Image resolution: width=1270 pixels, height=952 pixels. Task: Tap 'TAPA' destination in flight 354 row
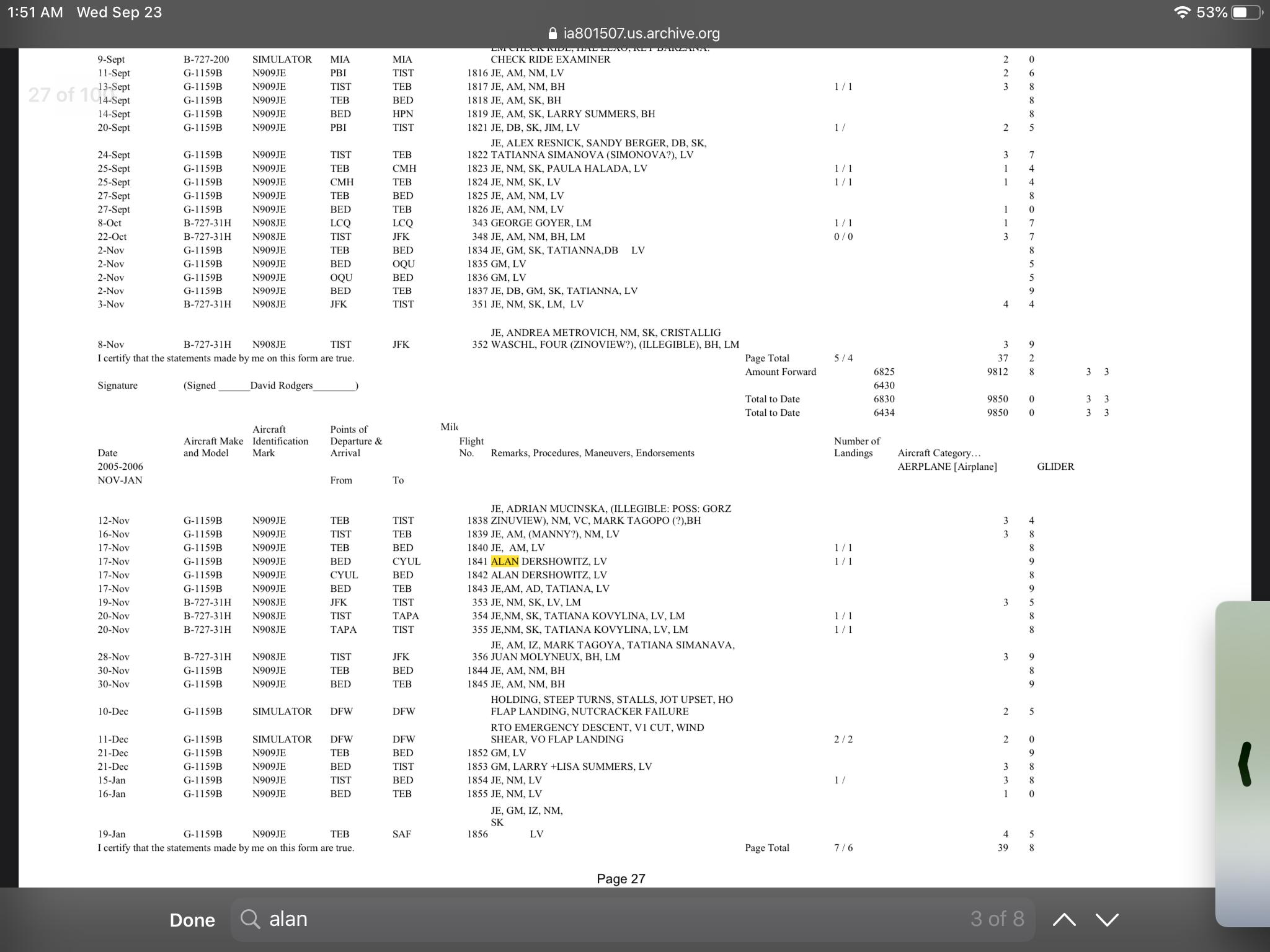pyautogui.click(x=406, y=616)
